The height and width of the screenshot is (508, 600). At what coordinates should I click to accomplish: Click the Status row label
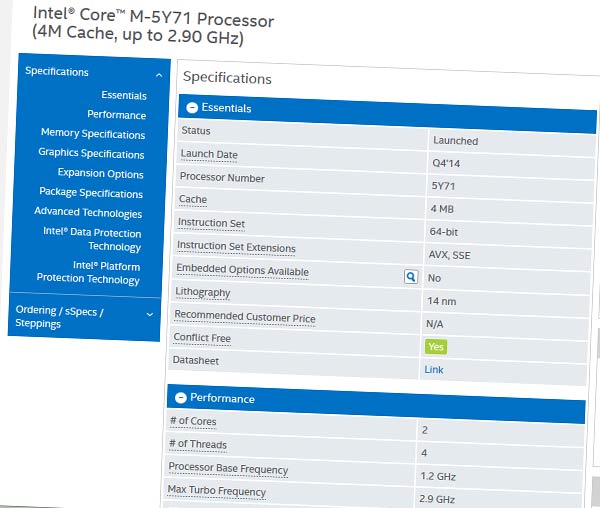[x=196, y=130]
